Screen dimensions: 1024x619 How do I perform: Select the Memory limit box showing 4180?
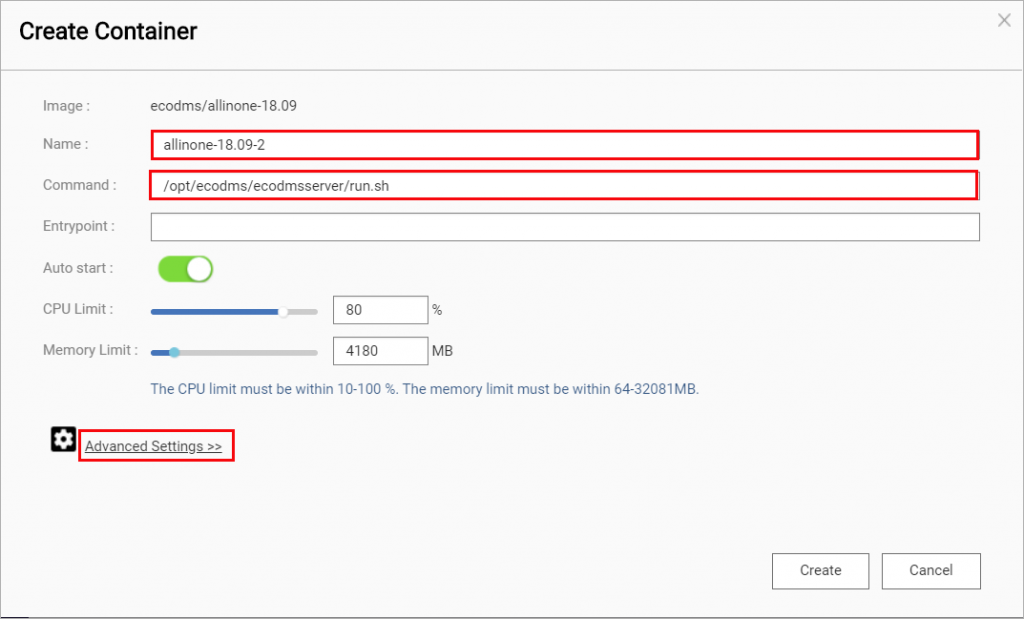pyautogui.click(x=381, y=351)
